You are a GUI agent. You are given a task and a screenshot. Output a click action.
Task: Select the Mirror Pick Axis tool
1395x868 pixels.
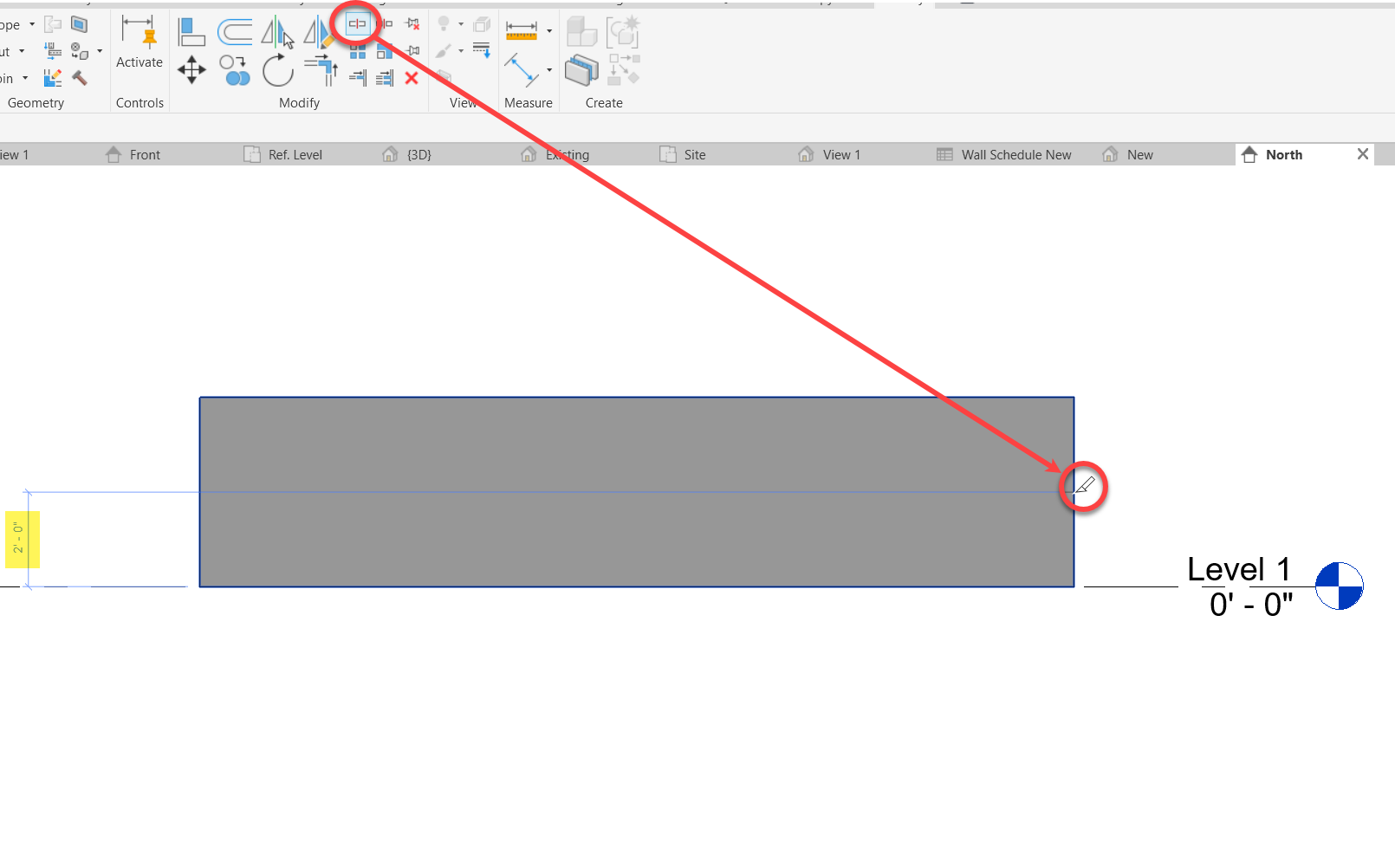(276, 31)
